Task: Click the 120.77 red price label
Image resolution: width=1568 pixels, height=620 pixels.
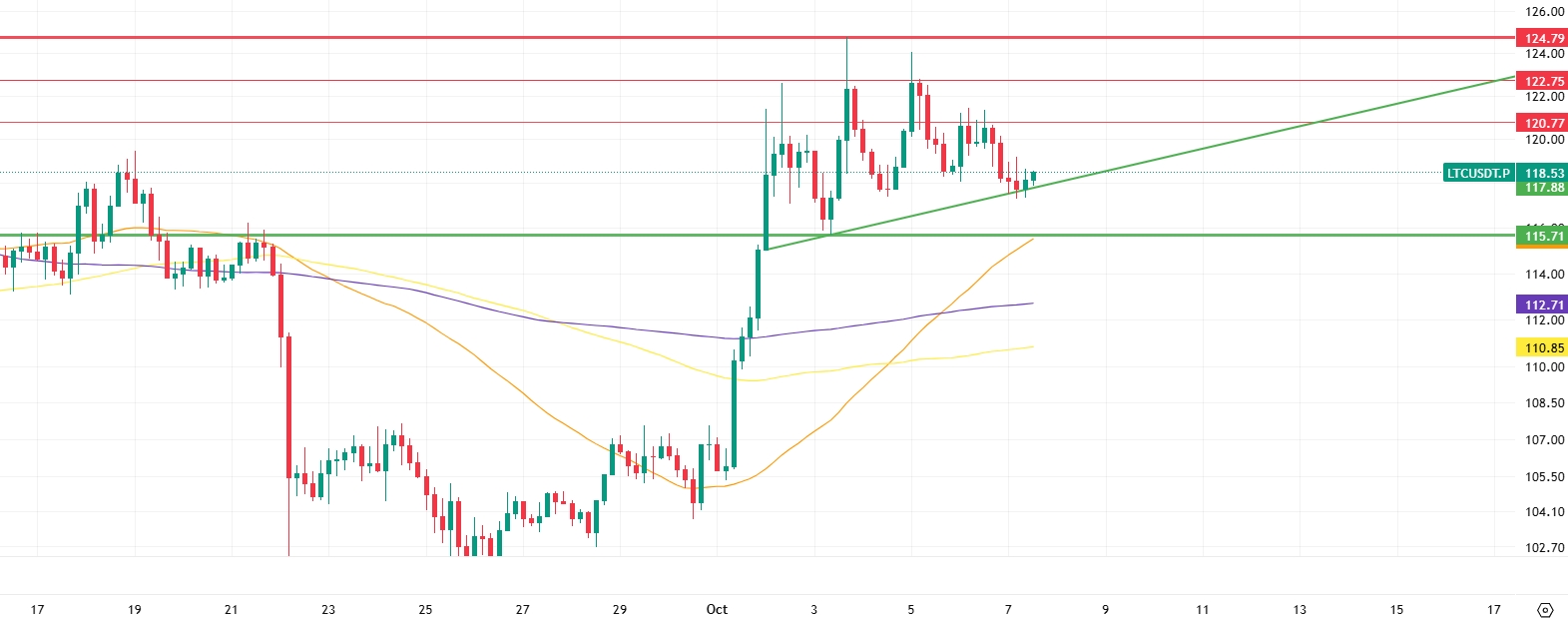Action: (x=1543, y=123)
